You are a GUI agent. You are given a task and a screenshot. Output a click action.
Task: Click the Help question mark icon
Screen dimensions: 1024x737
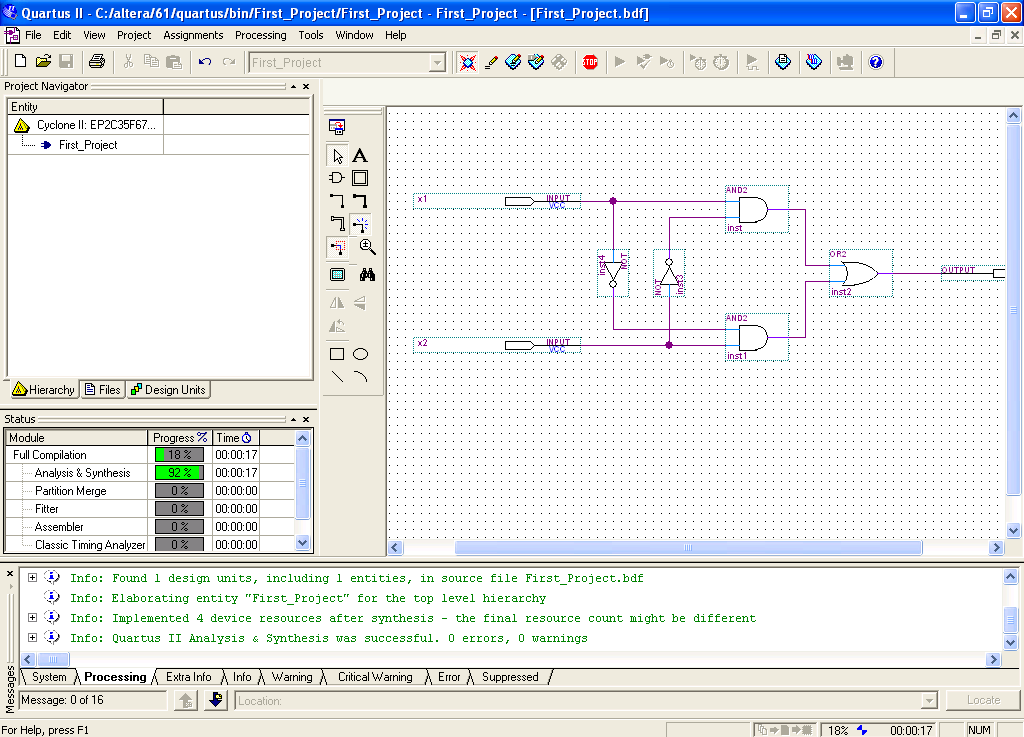[876, 62]
